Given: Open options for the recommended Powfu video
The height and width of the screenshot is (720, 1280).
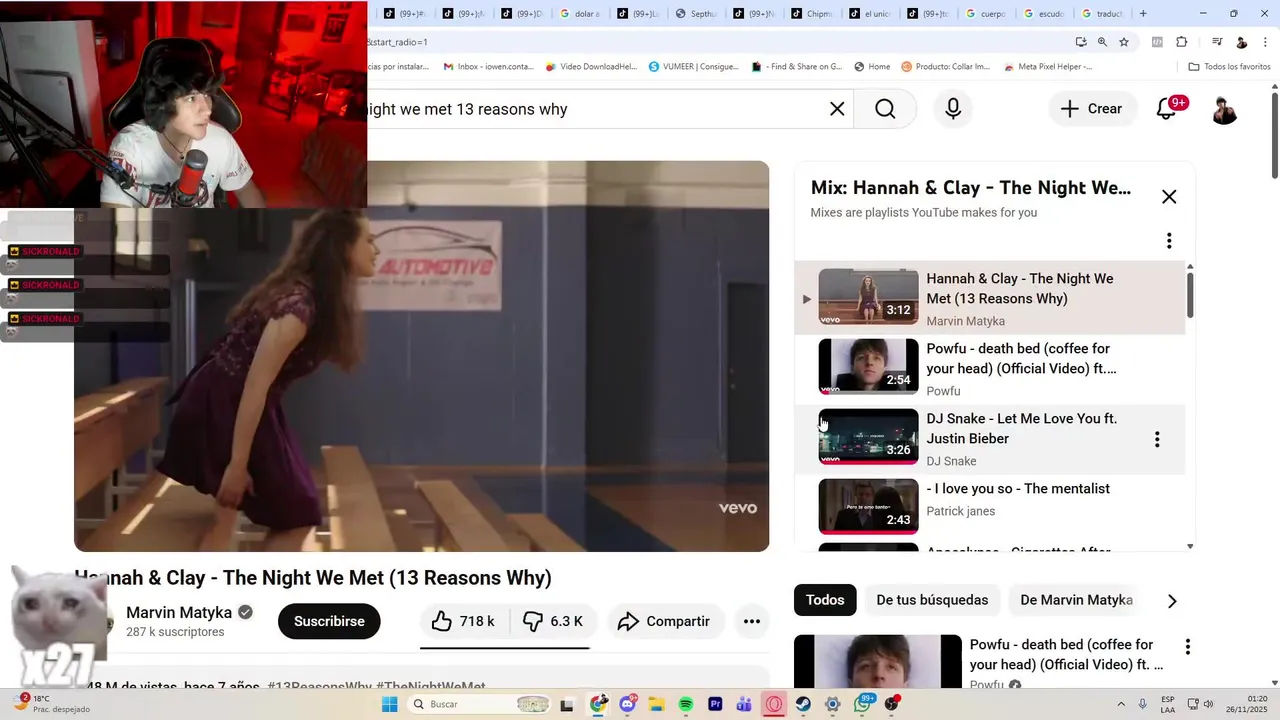Looking at the screenshot, I should pos(1187,647).
